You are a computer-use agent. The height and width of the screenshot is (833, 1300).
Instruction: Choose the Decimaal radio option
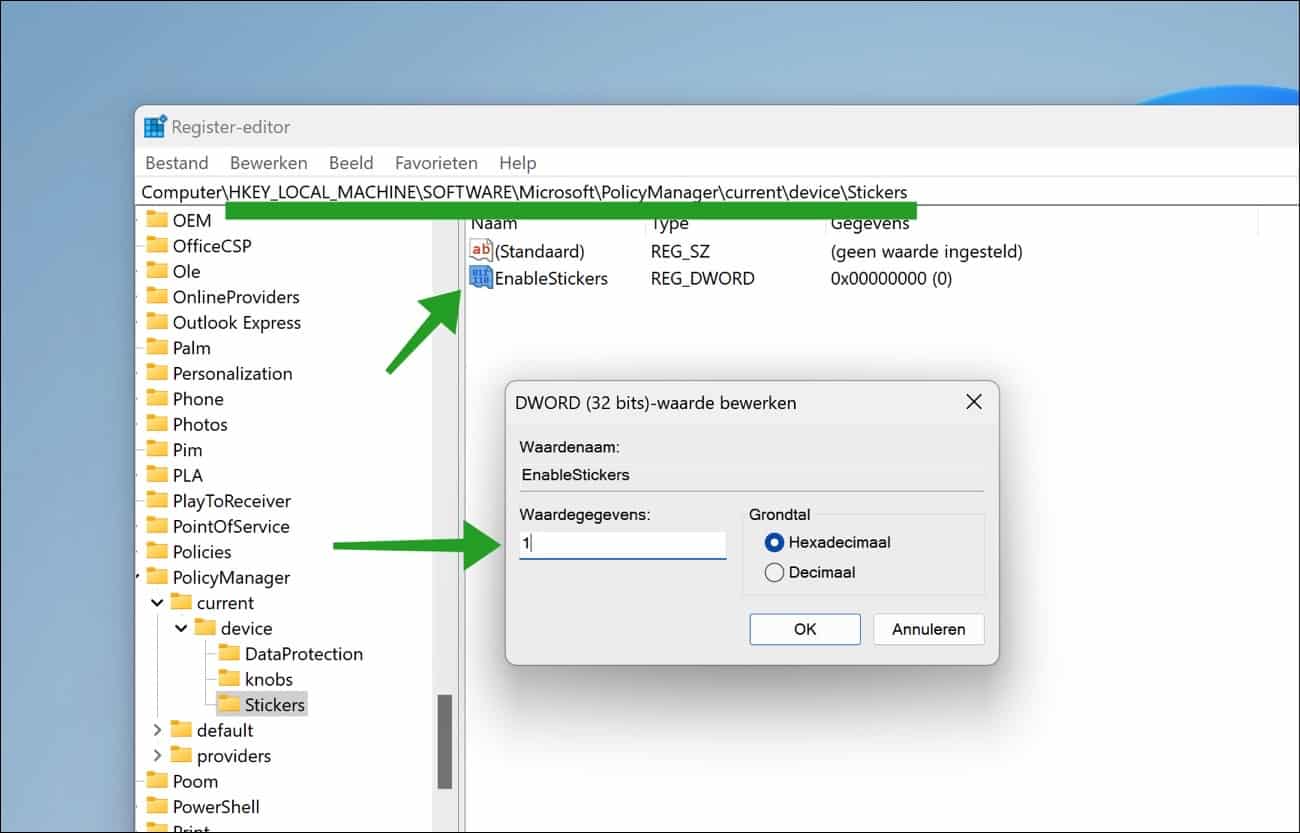(x=773, y=573)
